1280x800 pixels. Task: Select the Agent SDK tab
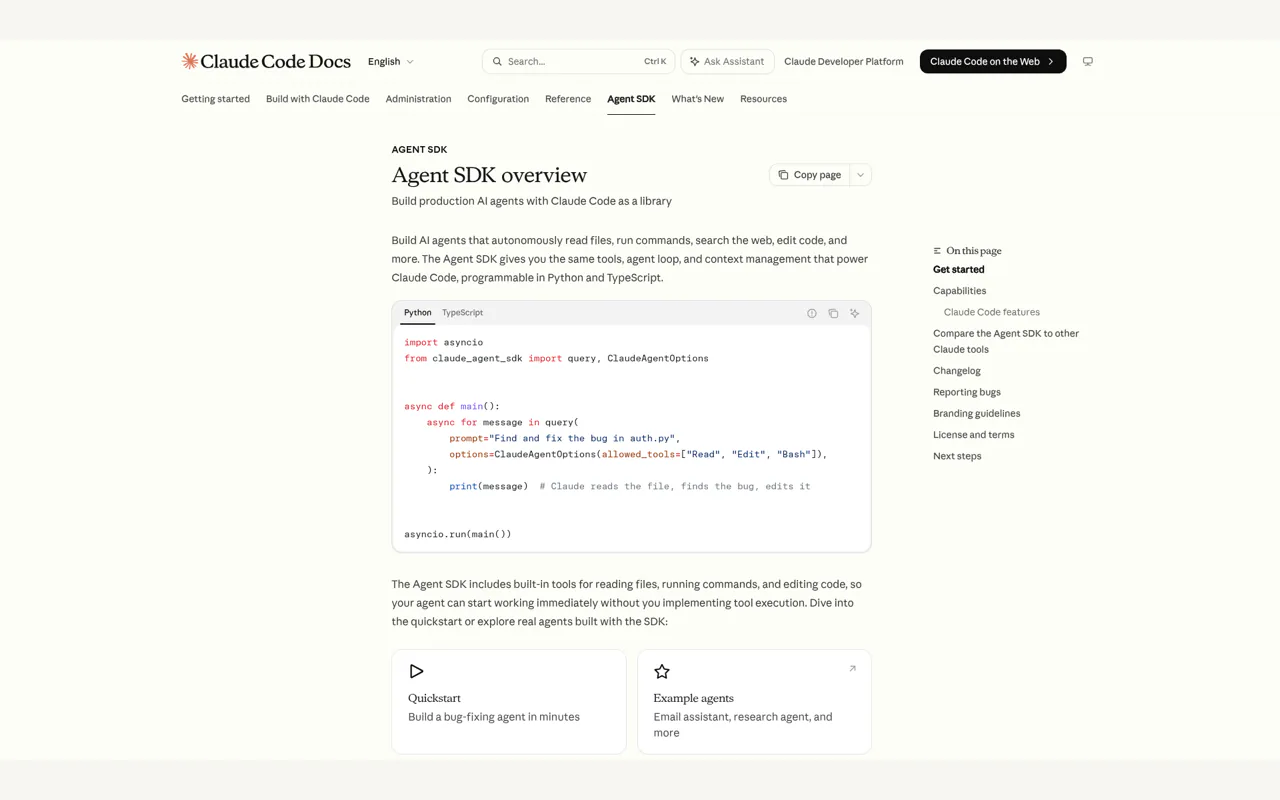(631, 99)
